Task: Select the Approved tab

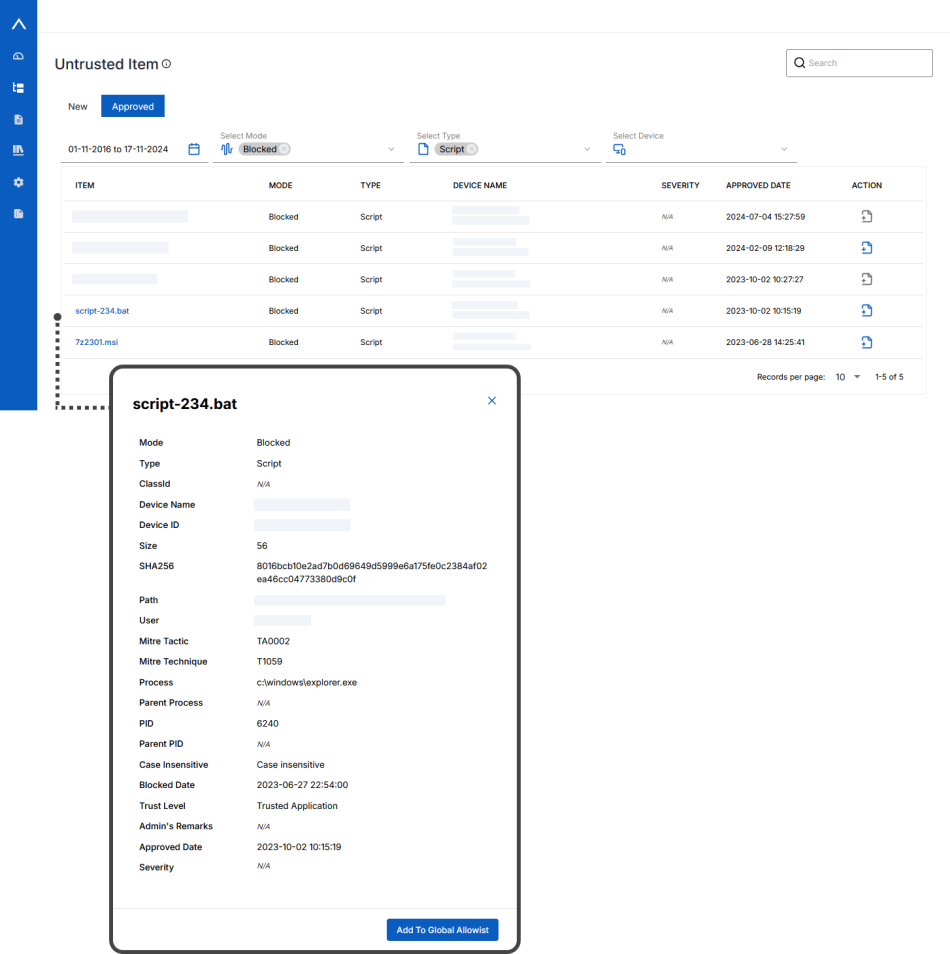Action: (x=133, y=106)
